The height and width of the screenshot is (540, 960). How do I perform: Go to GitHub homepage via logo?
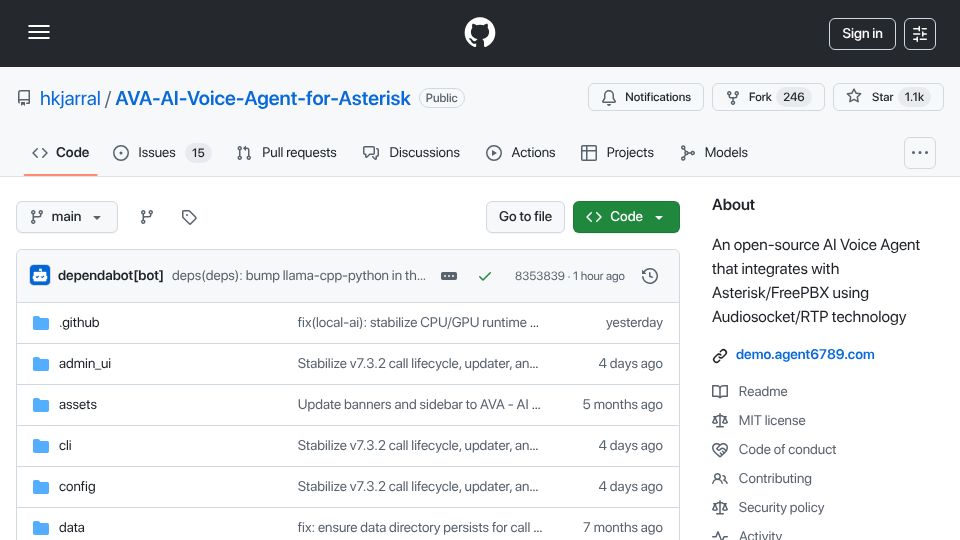[x=479, y=32]
